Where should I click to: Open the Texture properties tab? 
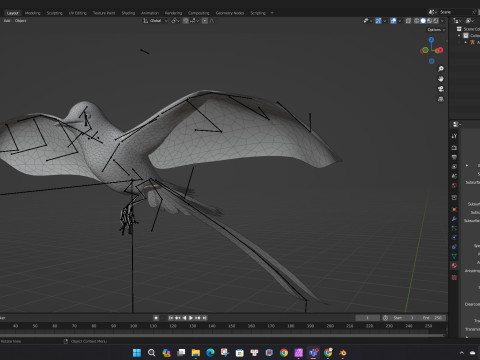(454, 277)
